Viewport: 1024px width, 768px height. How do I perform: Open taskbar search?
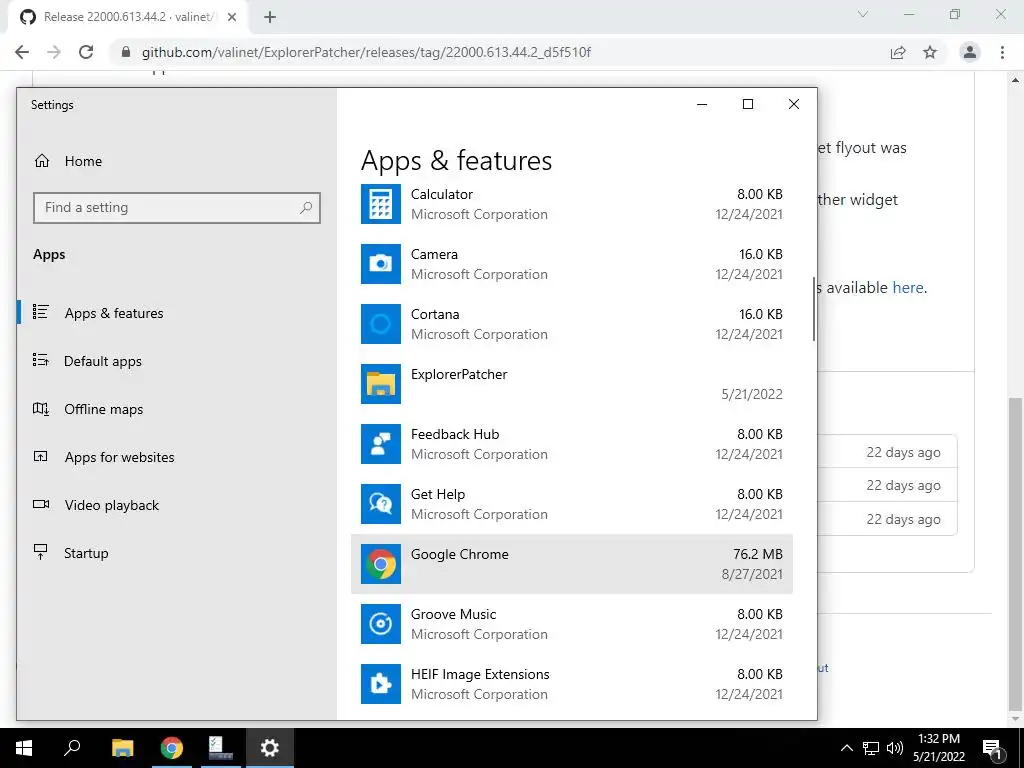point(72,748)
